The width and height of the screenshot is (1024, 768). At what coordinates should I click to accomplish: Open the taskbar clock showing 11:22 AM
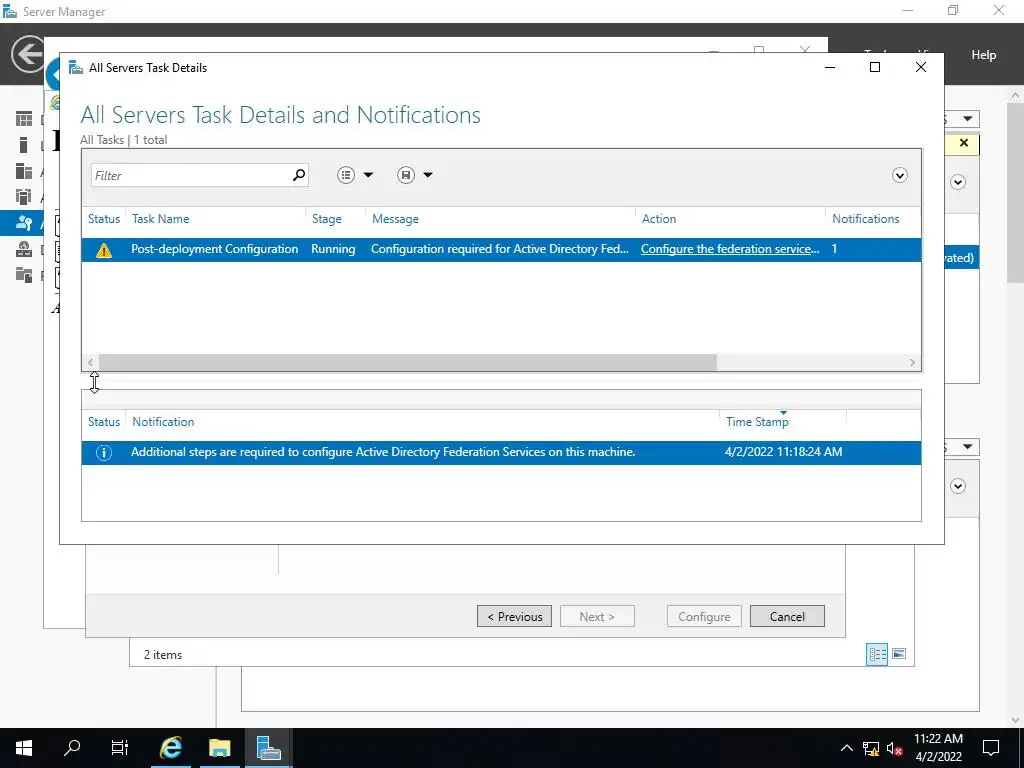coord(938,748)
